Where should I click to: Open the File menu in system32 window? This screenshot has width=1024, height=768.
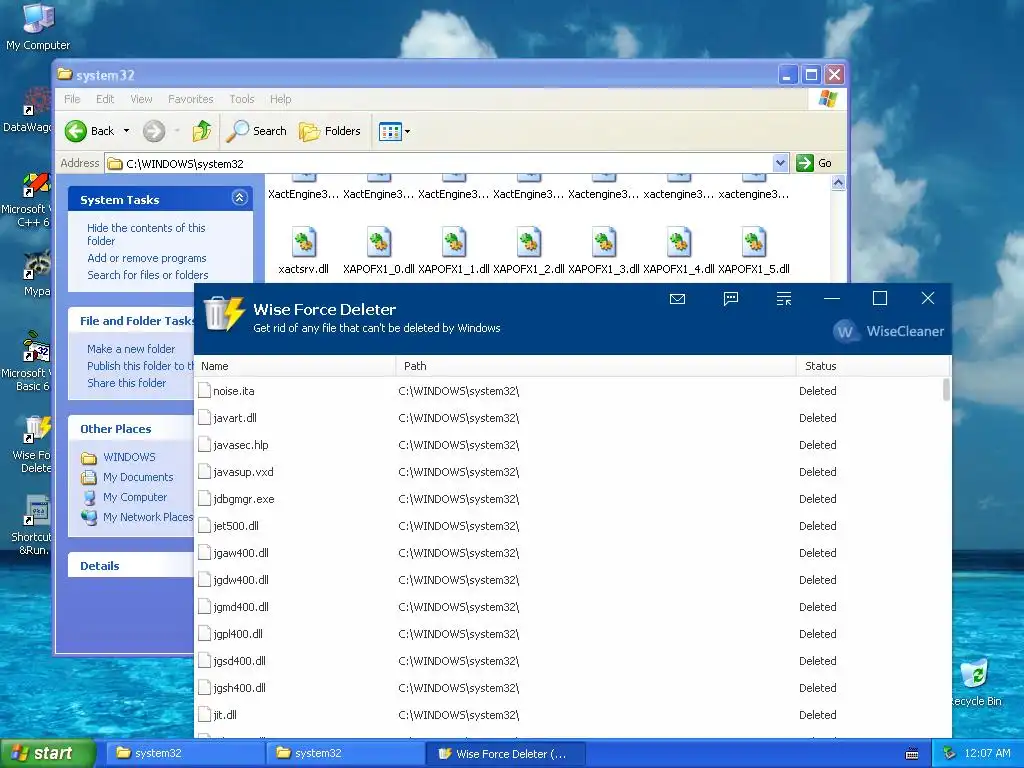tap(72, 99)
